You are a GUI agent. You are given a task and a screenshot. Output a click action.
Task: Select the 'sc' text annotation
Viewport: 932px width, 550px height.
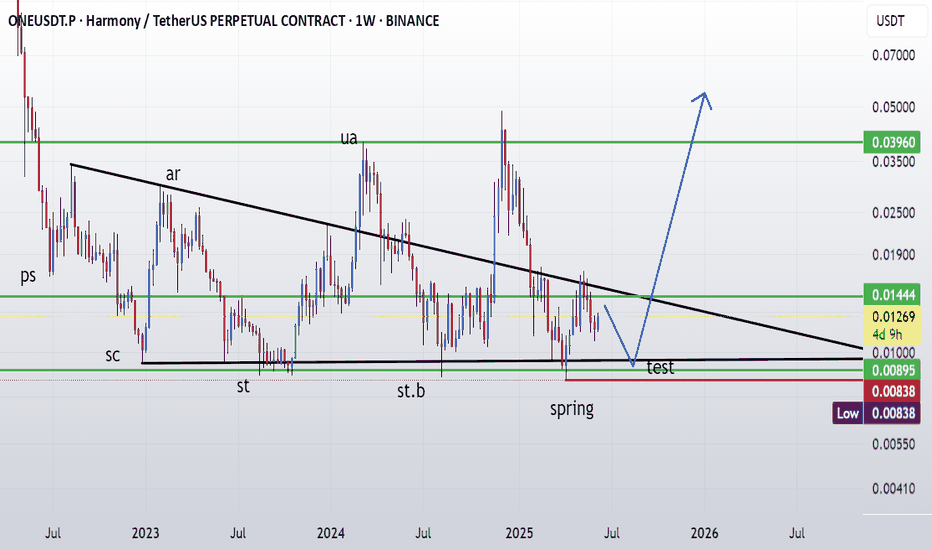click(112, 356)
